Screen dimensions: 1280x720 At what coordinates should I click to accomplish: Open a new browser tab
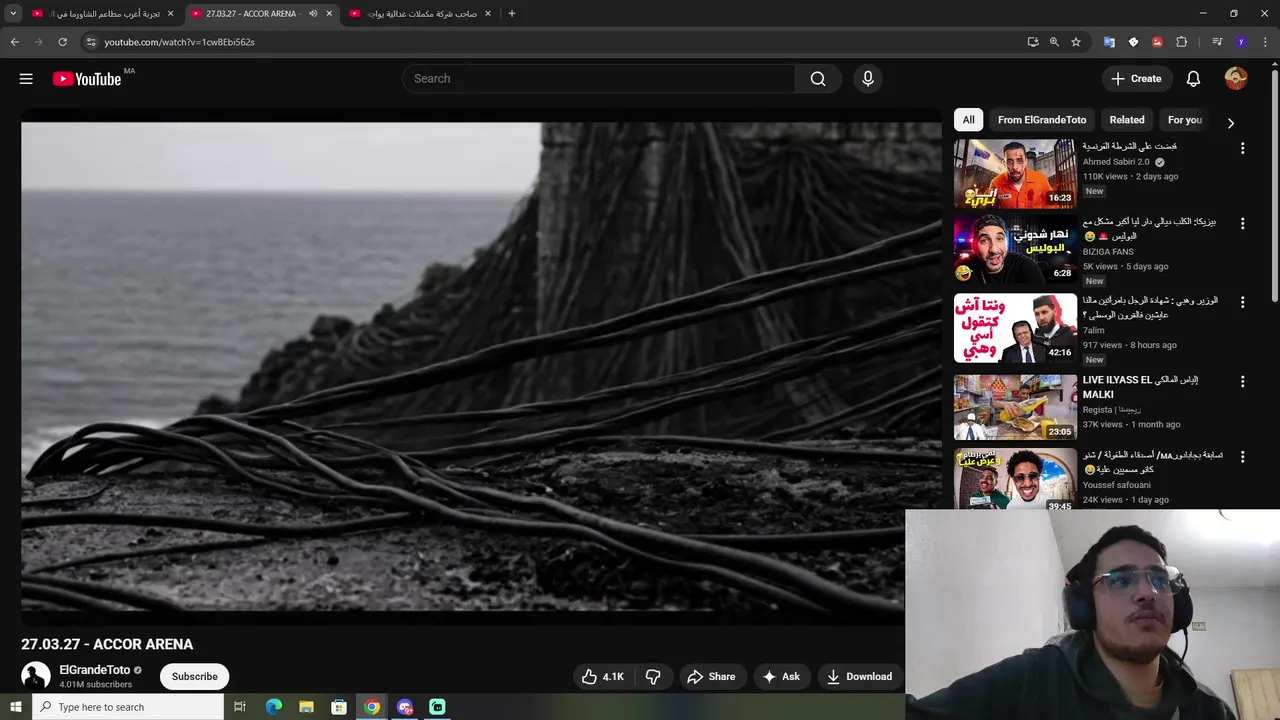pos(511,14)
